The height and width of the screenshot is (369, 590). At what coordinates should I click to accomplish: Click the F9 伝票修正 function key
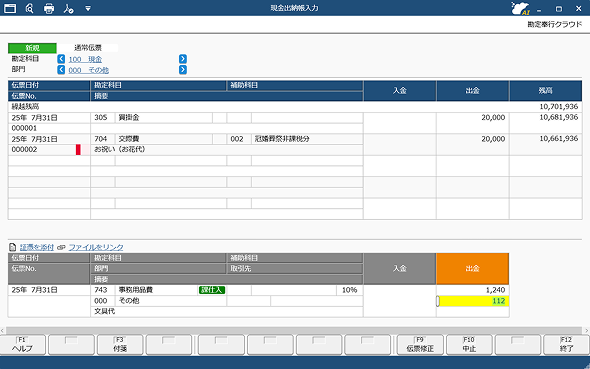[420, 345]
